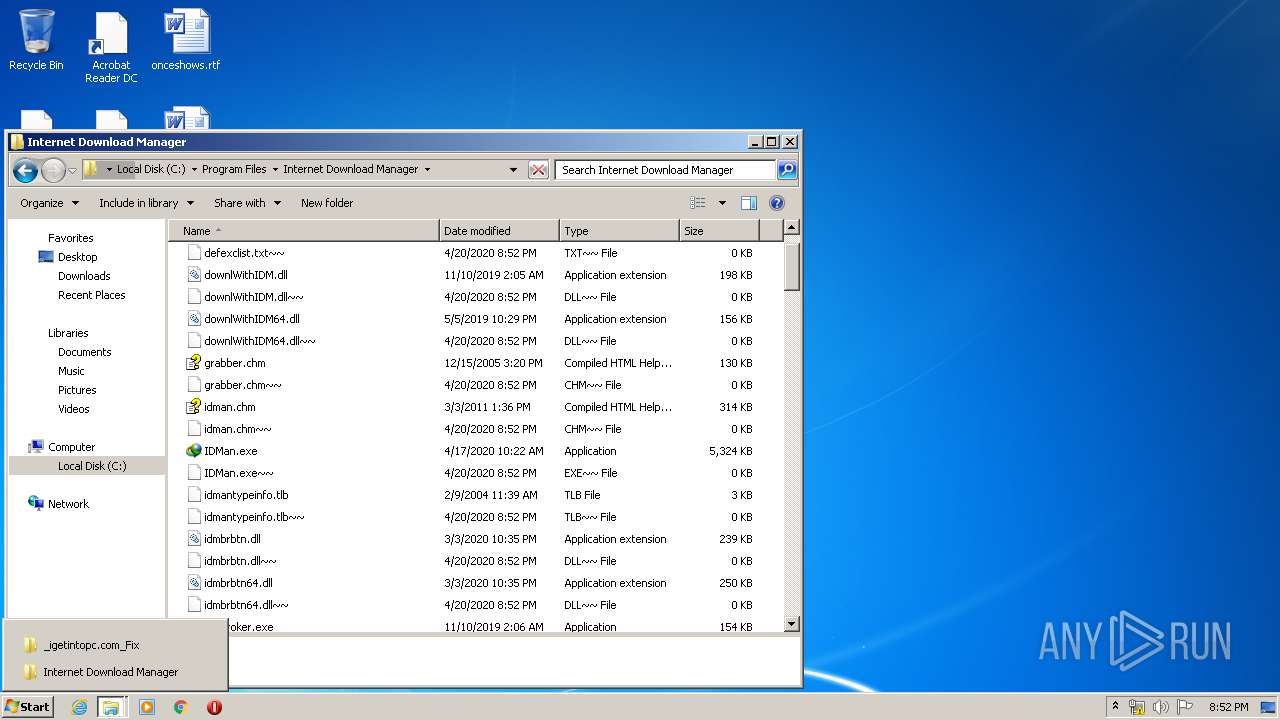The image size is (1280, 720).
Task: Open Pictures library
Action: click(77, 390)
